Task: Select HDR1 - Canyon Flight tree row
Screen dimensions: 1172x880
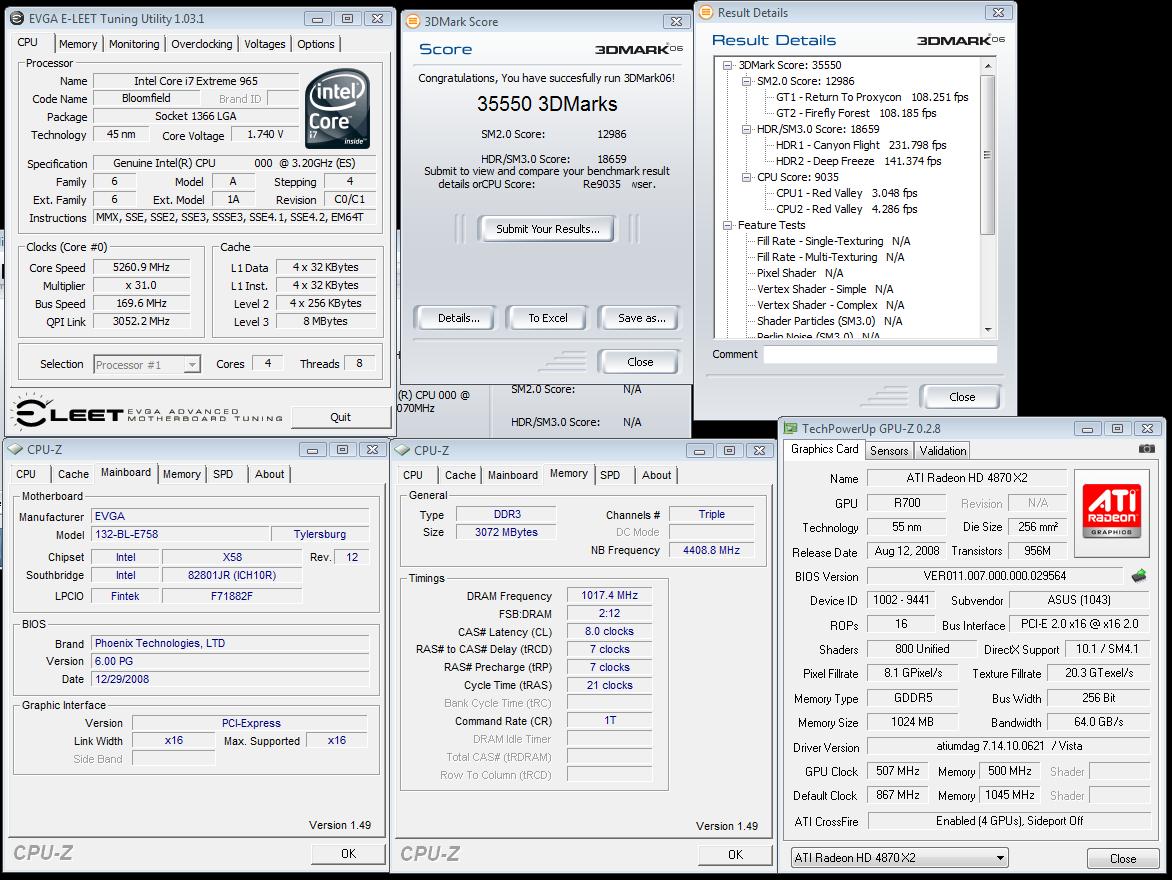Action: [861, 145]
